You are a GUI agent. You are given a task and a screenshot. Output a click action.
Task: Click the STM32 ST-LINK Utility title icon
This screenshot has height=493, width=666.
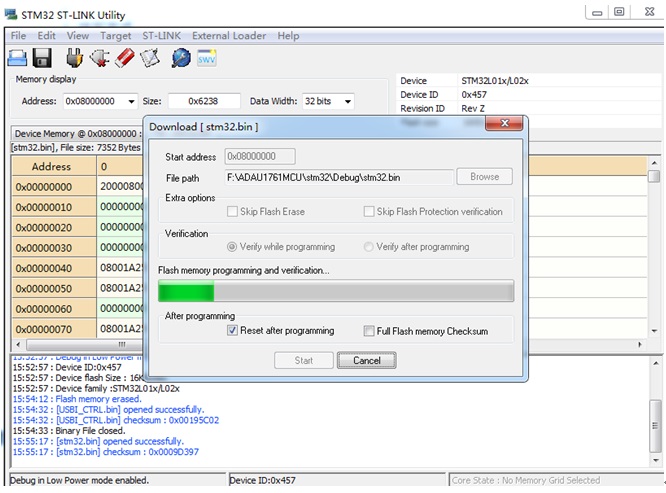[11, 14]
